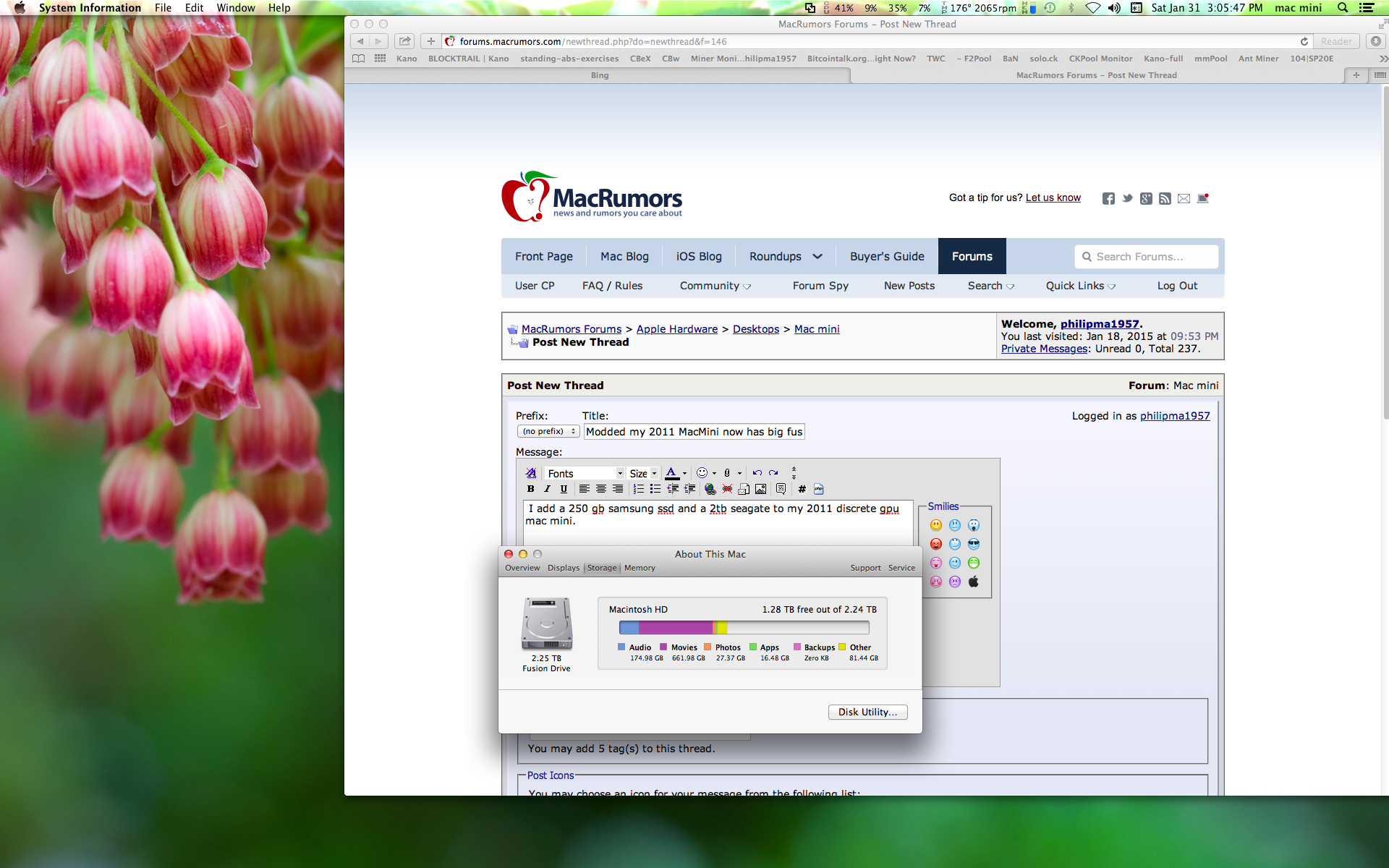Open the Fonts dropdown
Viewport: 1389px width, 868px height.
[x=585, y=473]
